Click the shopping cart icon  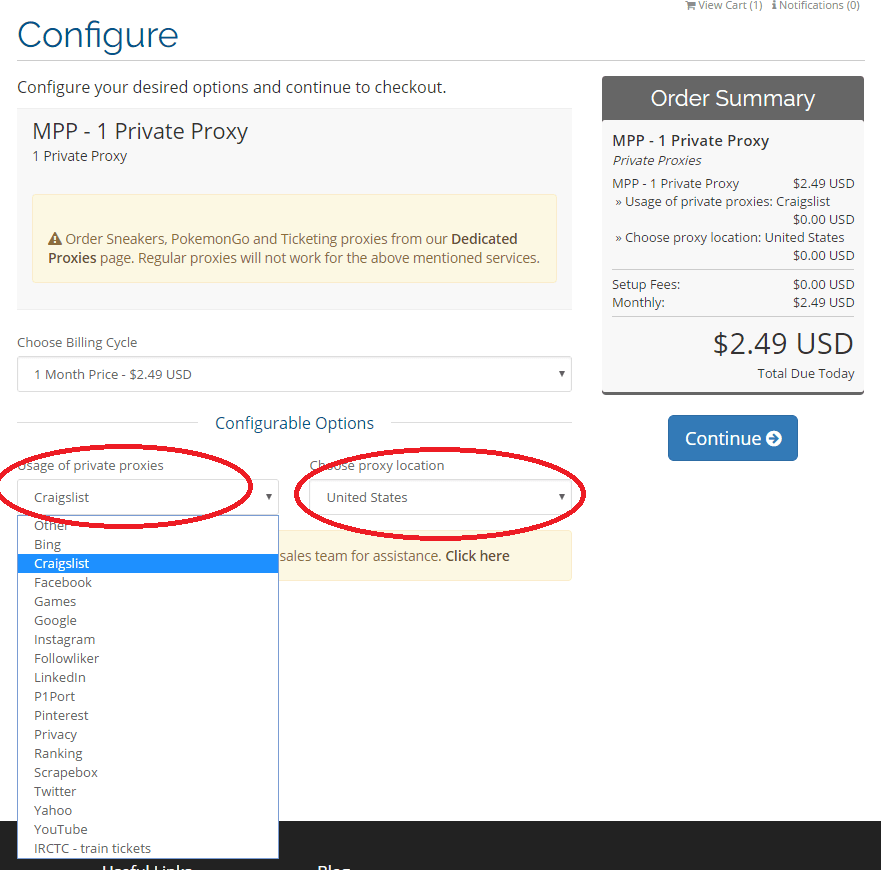[690, 5]
